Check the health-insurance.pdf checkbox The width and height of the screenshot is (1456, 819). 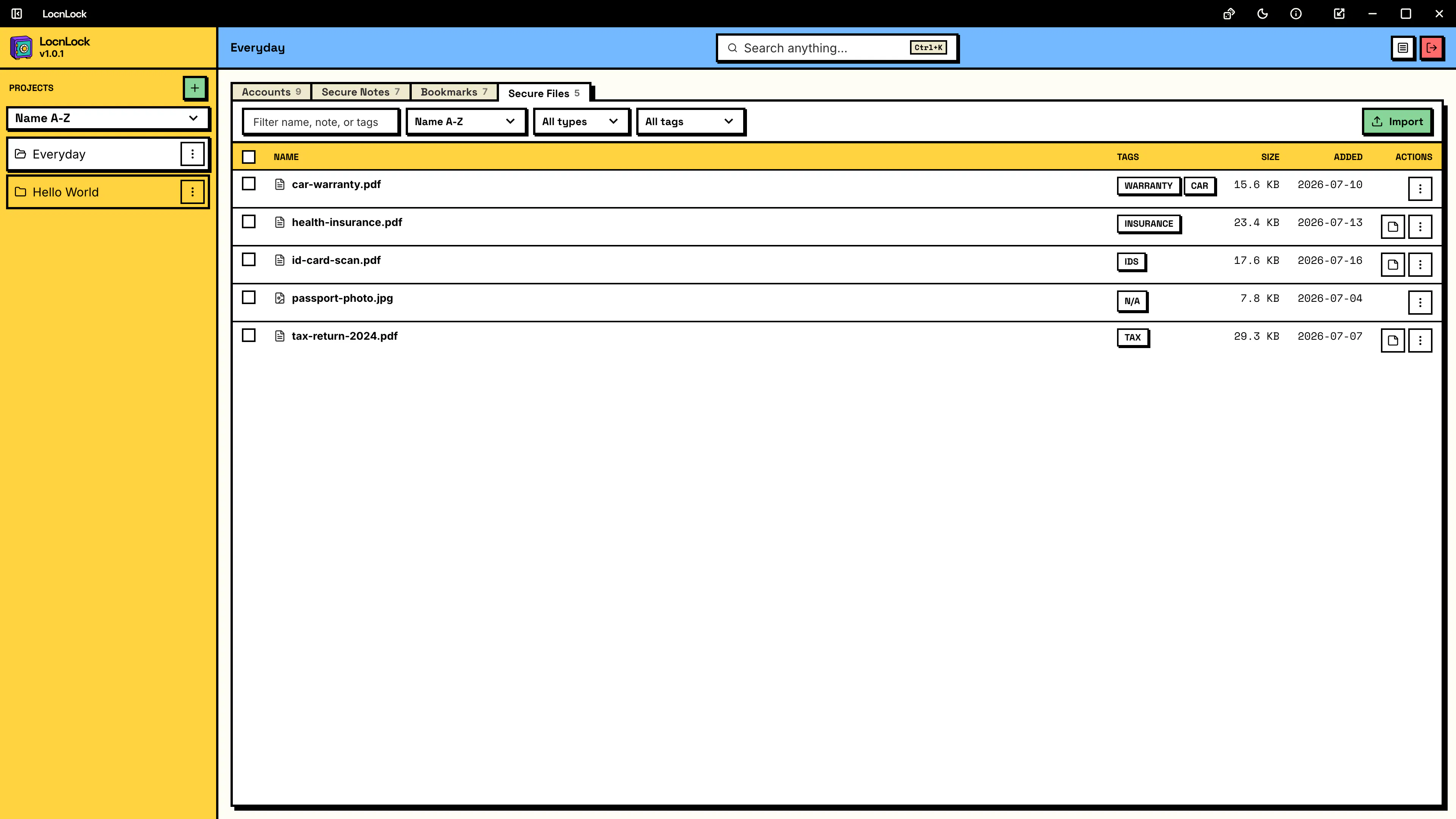(x=249, y=221)
